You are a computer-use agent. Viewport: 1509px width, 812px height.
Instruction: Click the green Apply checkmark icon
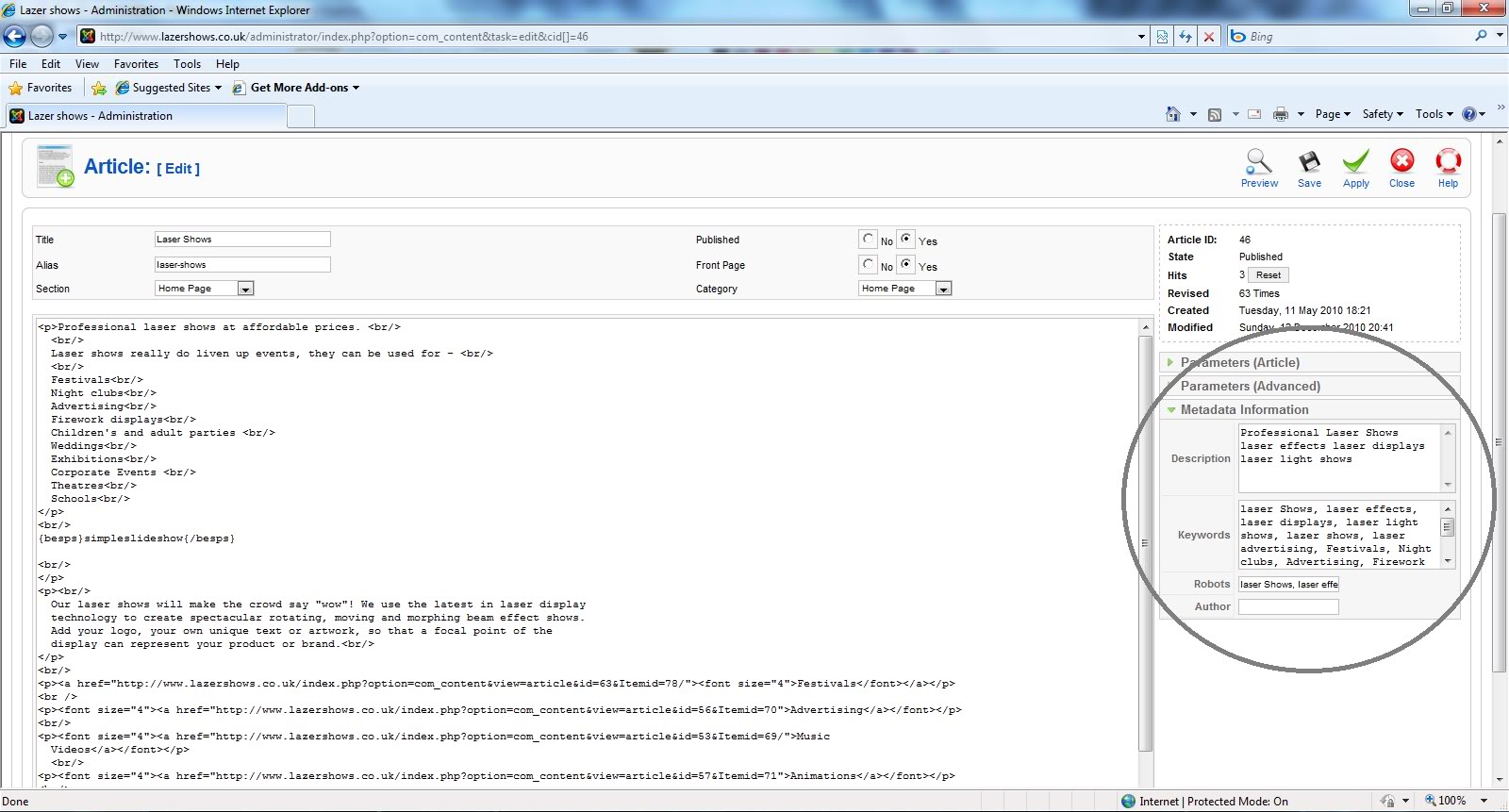1355,161
